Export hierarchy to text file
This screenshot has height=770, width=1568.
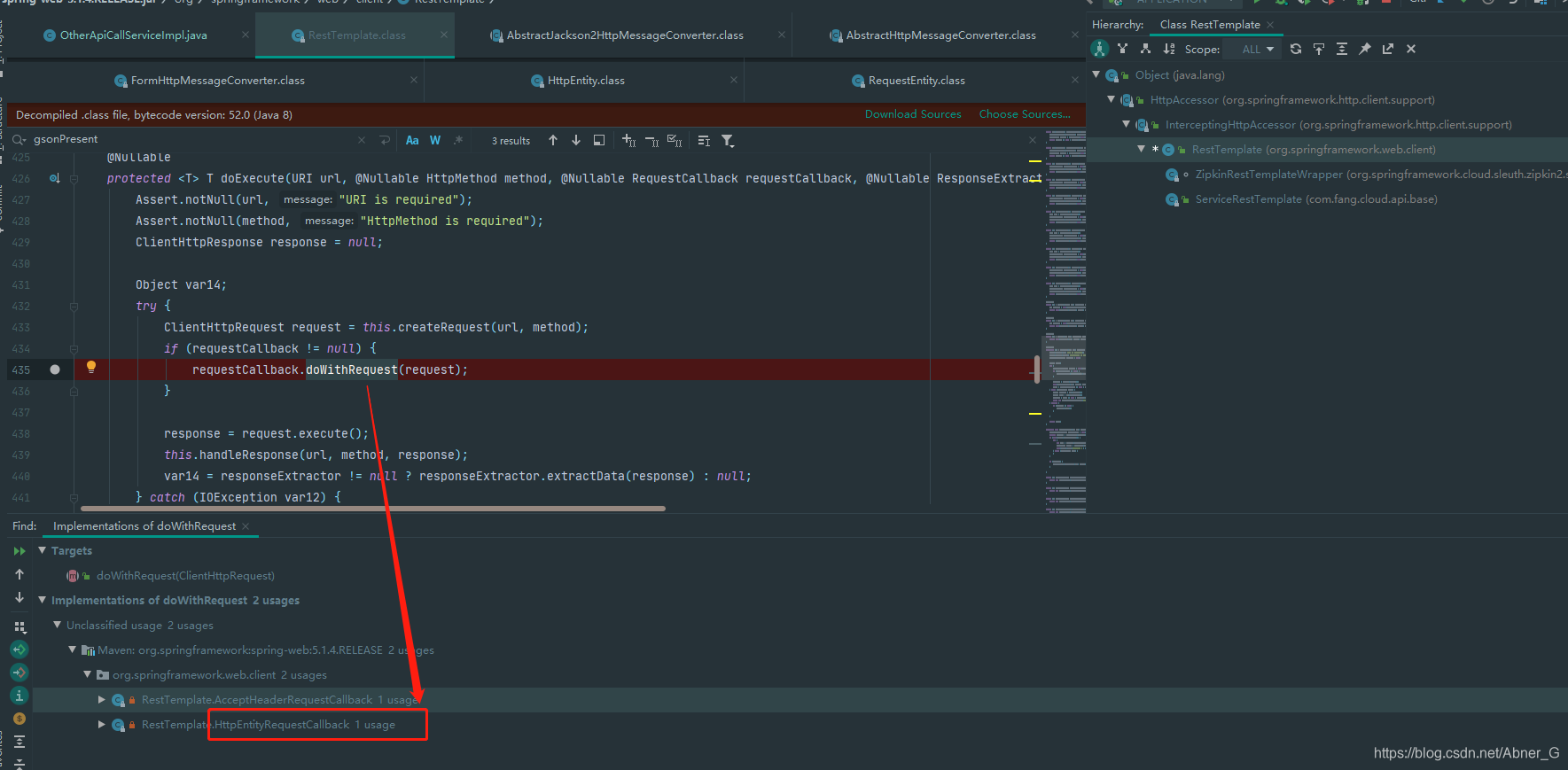coord(1388,49)
